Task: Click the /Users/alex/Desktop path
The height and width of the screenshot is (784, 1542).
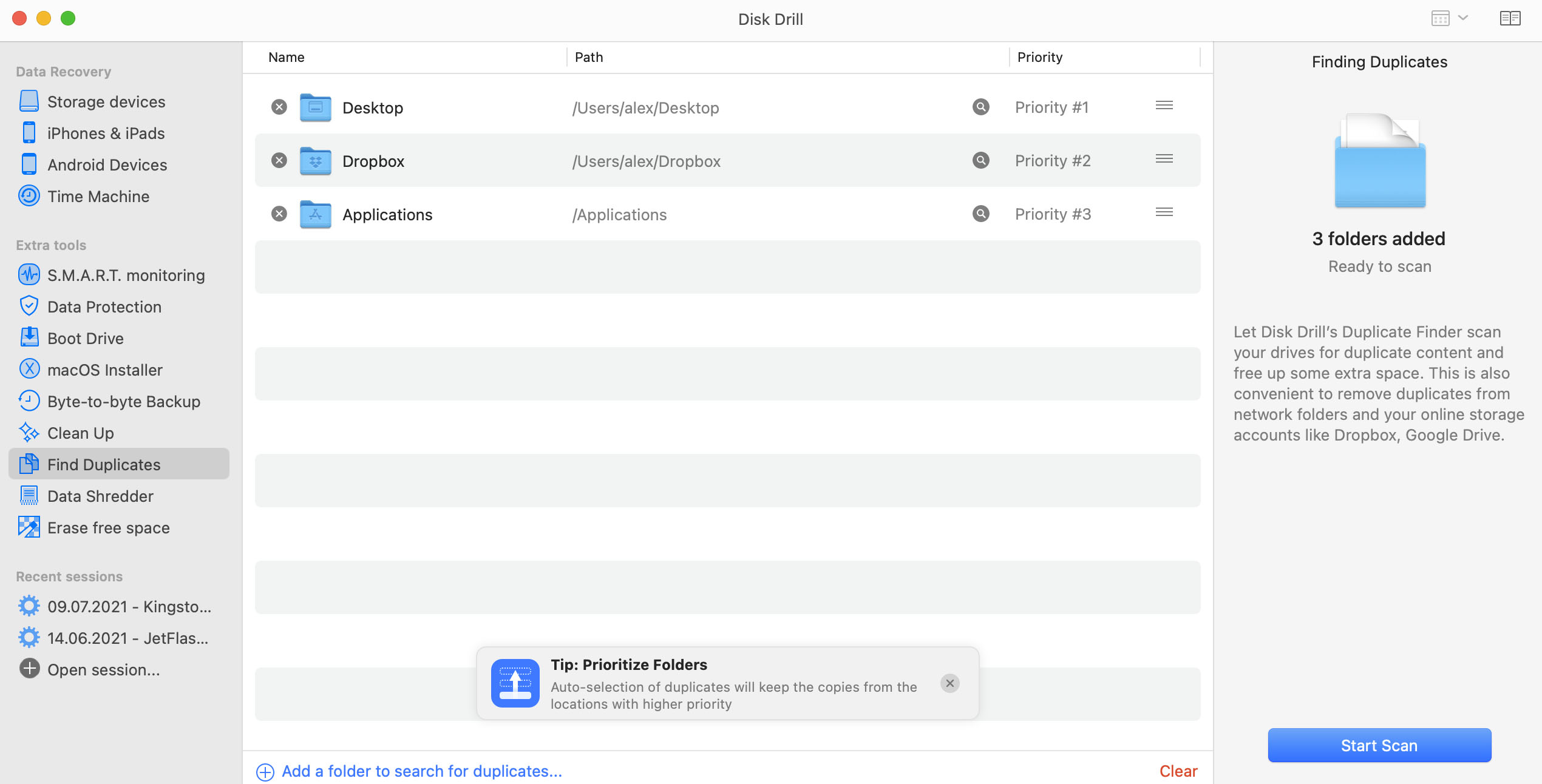Action: [645, 108]
